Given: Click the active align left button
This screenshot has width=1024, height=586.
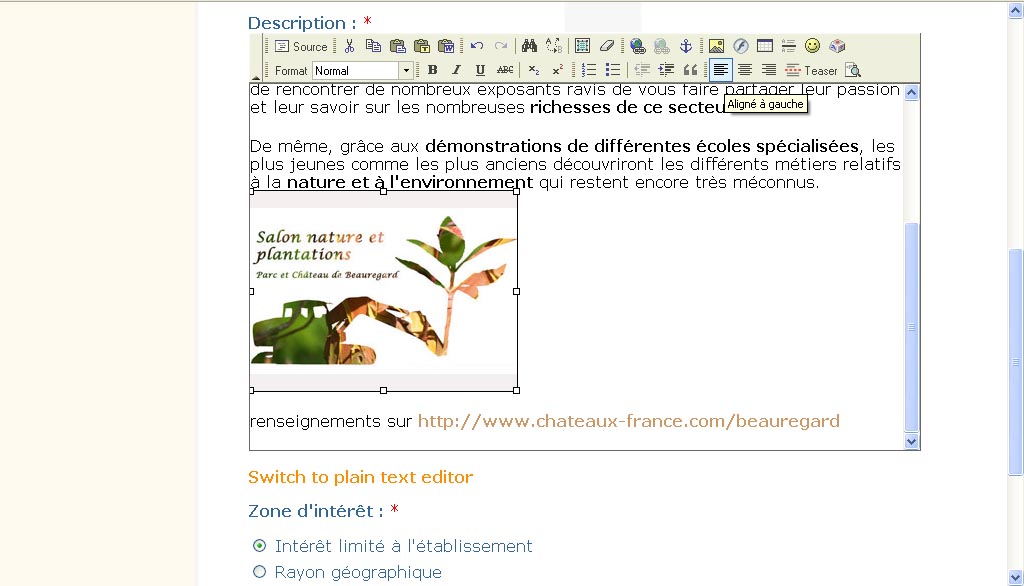Looking at the screenshot, I should (x=720, y=70).
